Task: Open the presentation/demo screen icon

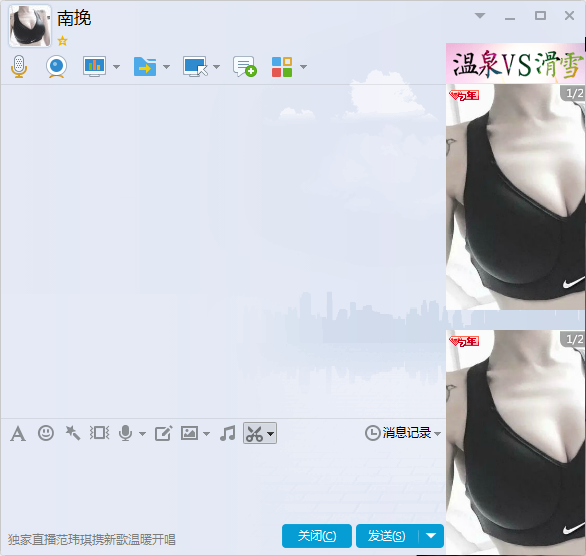Action: pyautogui.click(x=94, y=67)
